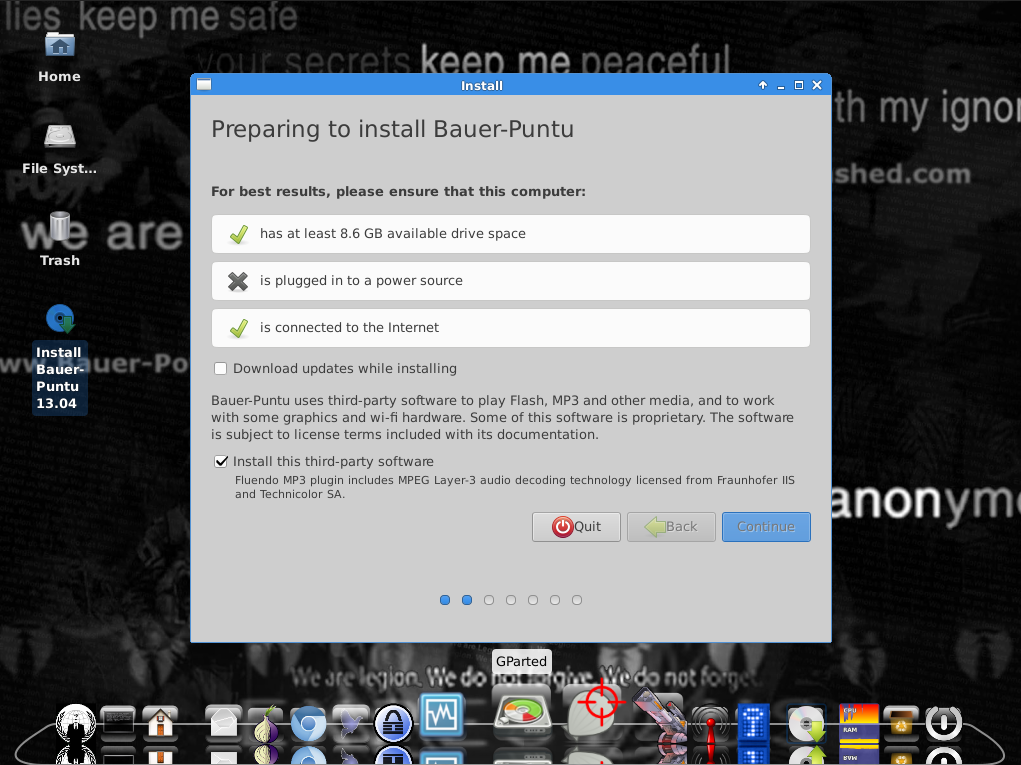The image size is (1021, 765).
Task: Click the first installer progress dot
Action: pyautogui.click(x=445, y=600)
